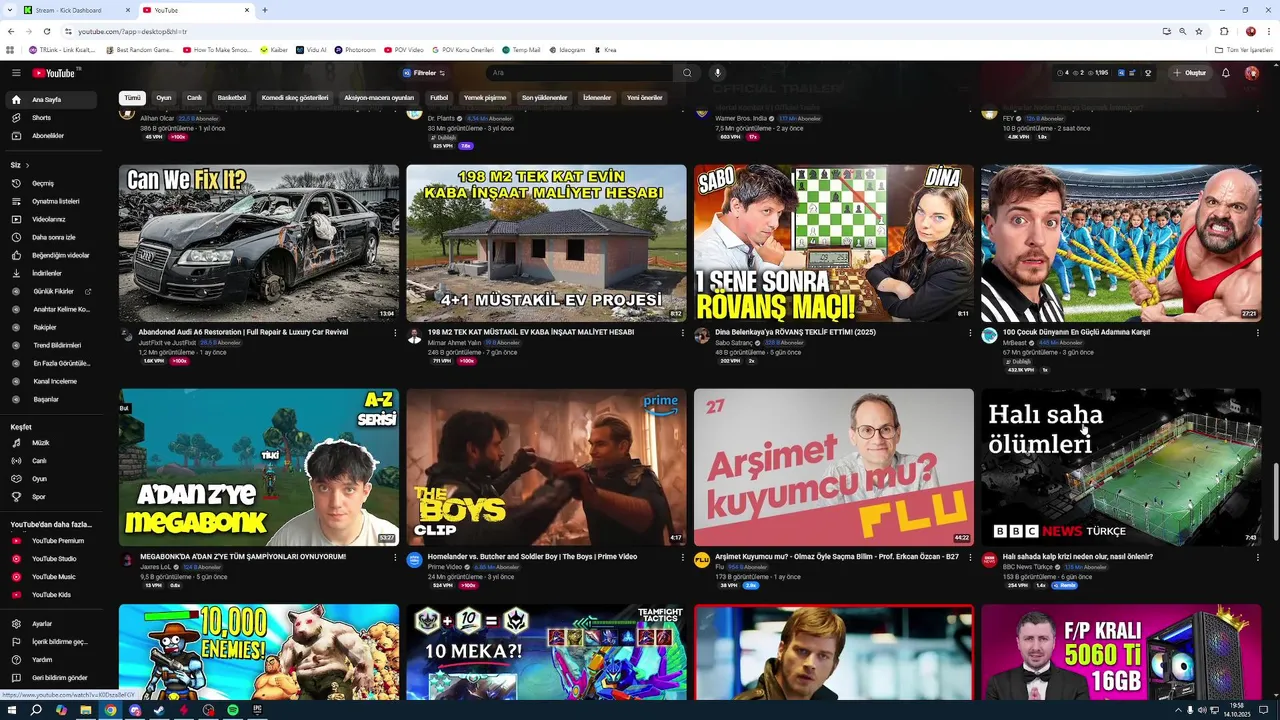Click the trophy icon in extension bar
Viewport: 1280px width, 720px height.
point(1148,73)
